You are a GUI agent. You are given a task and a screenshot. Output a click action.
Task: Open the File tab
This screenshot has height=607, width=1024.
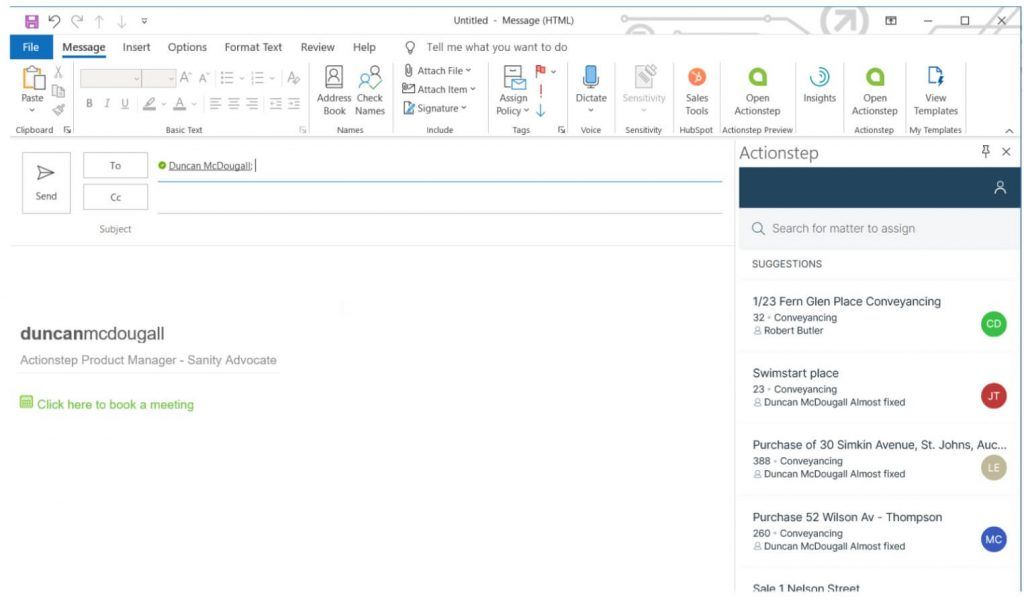(31, 47)
